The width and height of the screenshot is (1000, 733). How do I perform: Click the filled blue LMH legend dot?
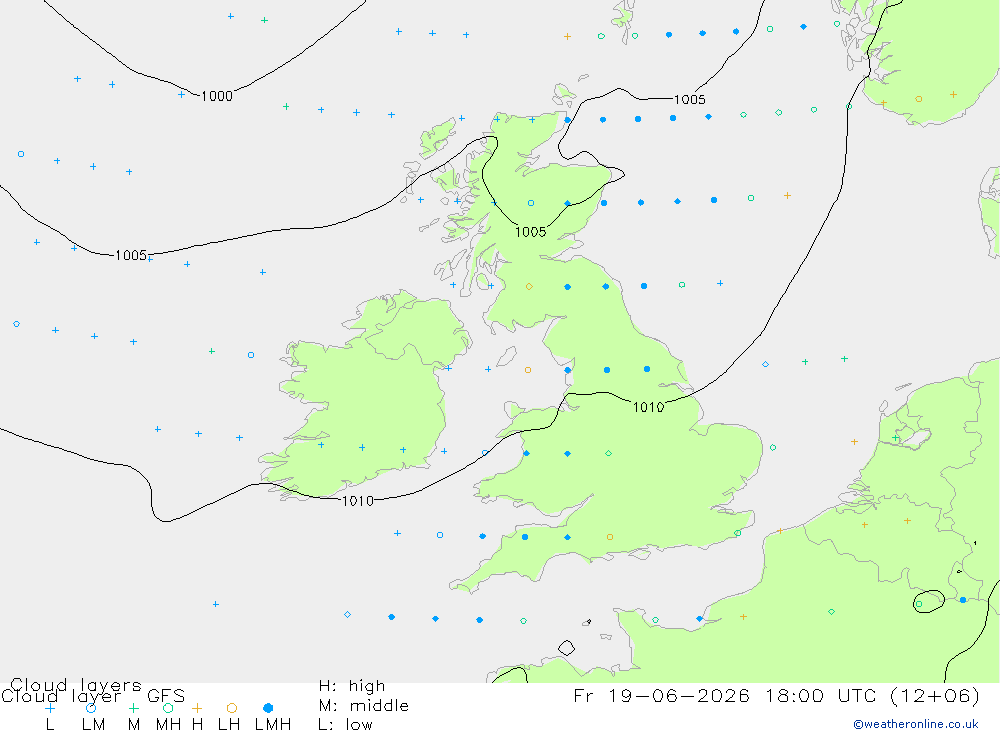[268, 708]
